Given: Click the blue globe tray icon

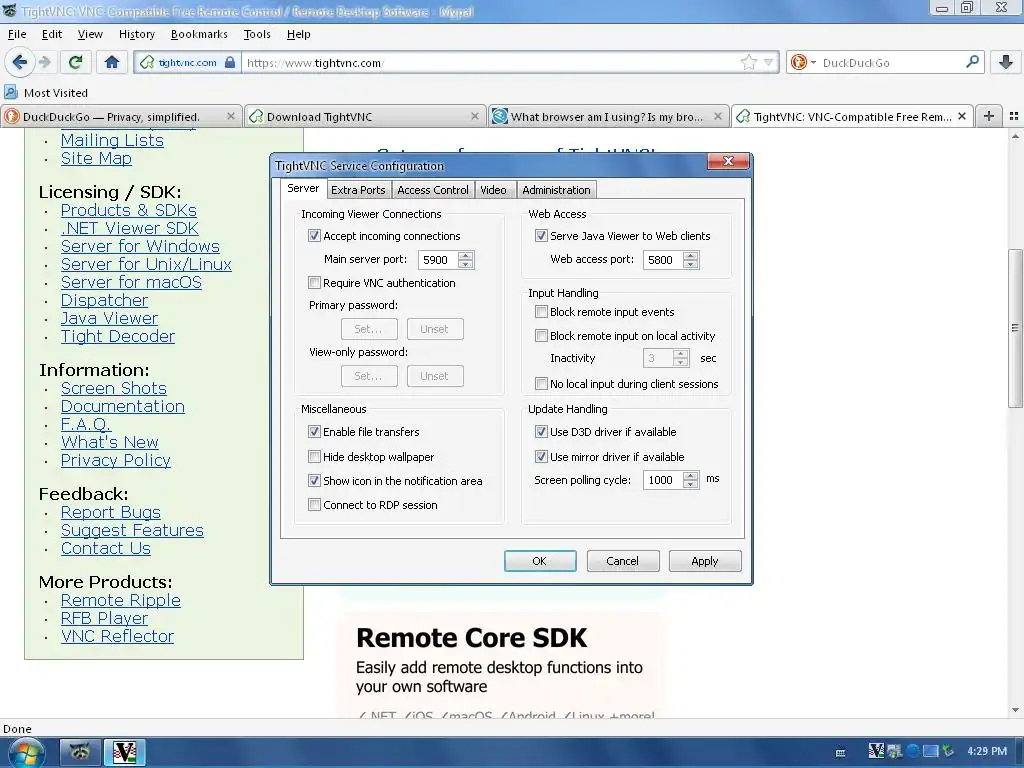Looking at the screenshot, I should [913, 752].
